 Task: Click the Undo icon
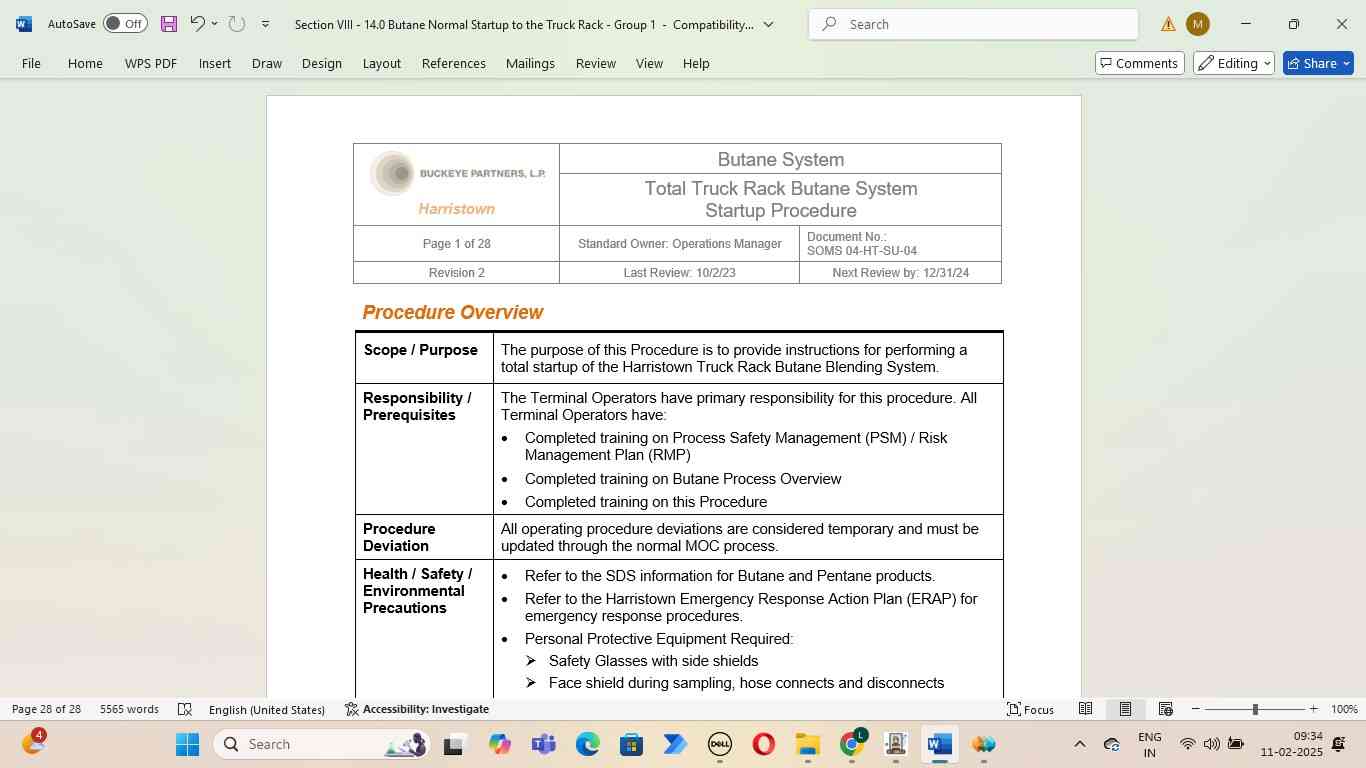point(197,23)
